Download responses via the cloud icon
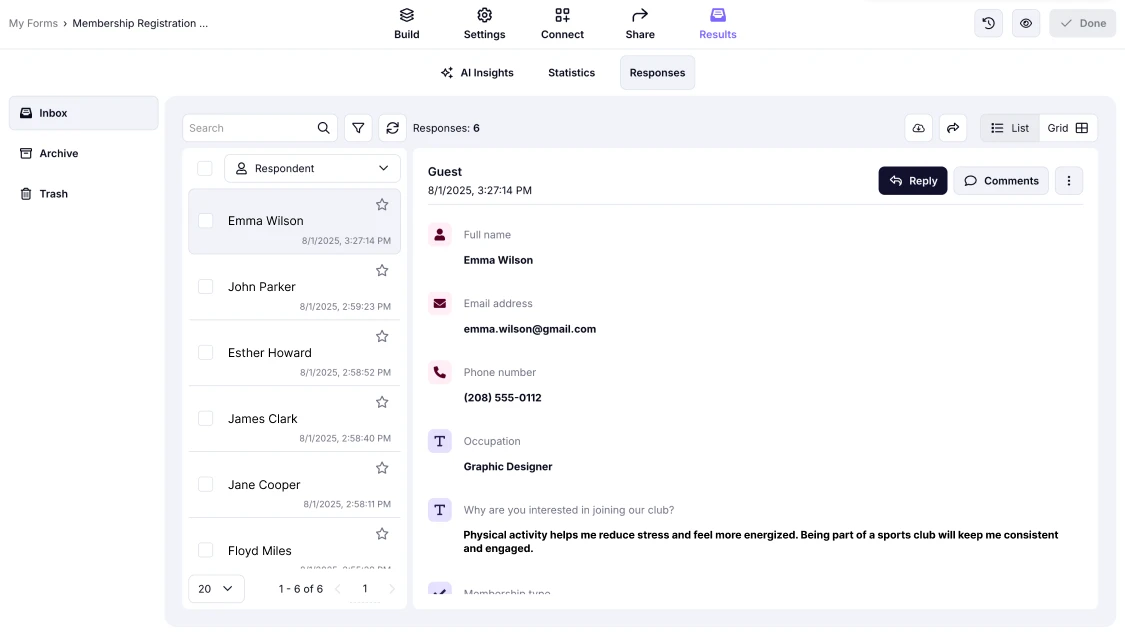The image size is (1125, 636). (x=919, y=128)
